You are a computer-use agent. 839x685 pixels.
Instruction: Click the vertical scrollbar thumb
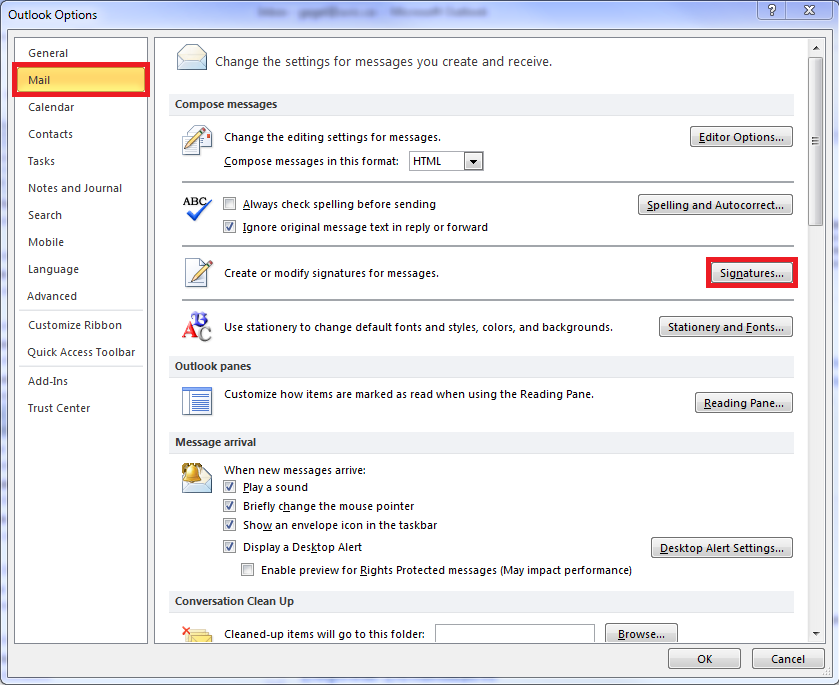pos(815,141)
